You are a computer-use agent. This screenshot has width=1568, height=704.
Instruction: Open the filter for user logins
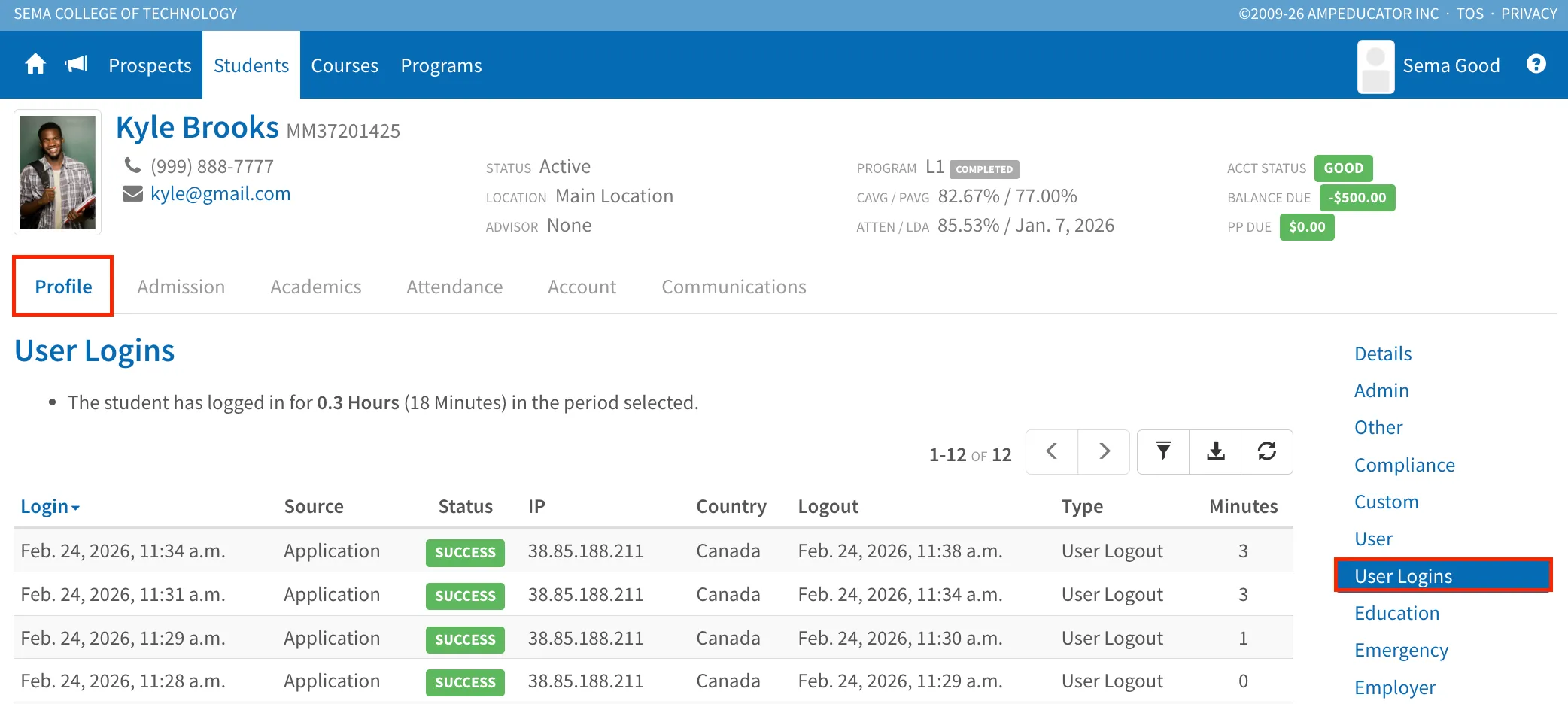1163,451
